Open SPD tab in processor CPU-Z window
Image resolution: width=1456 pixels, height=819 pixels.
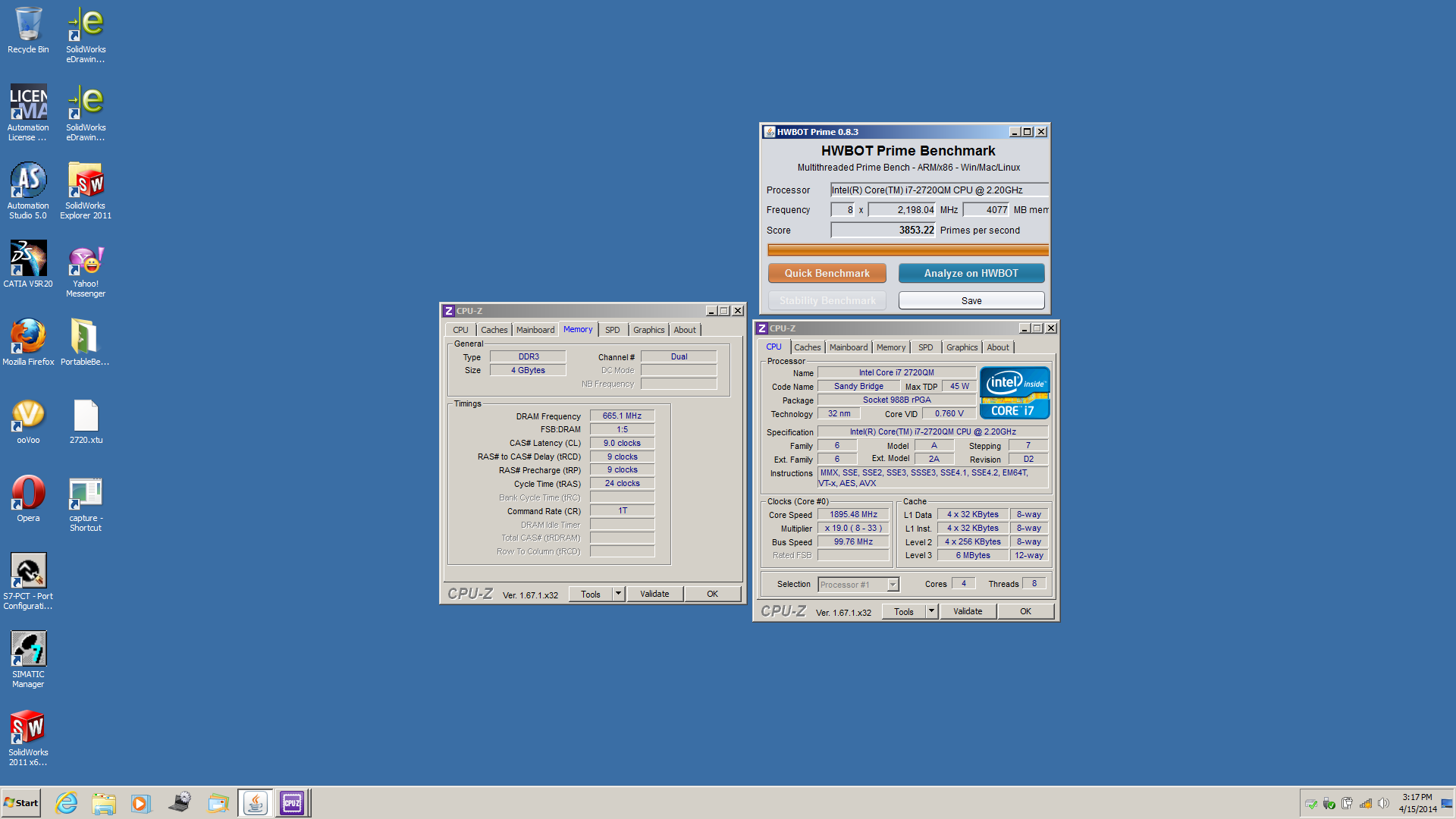pyautogui.click(x=925, y=347)
